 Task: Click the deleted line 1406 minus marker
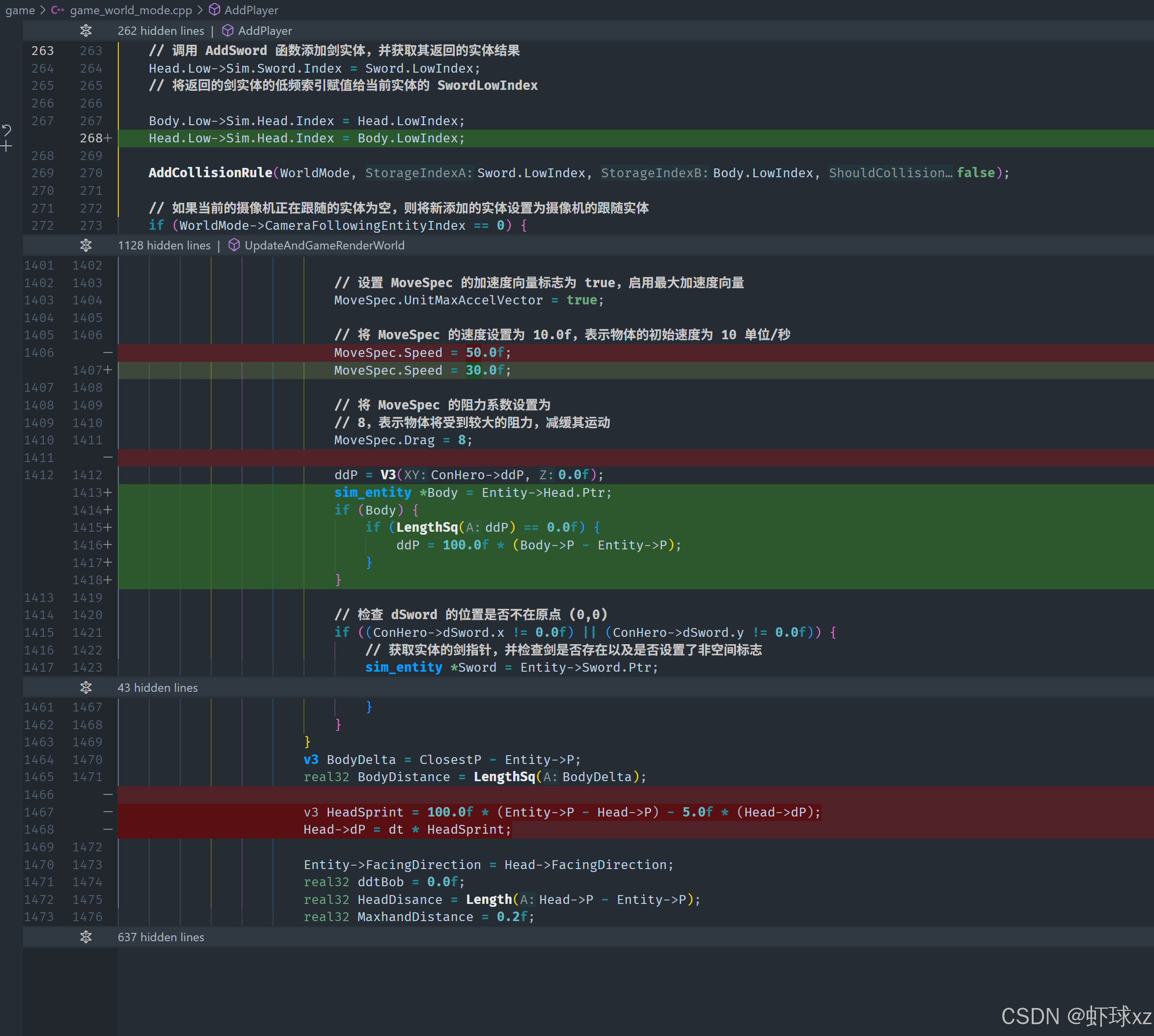(108, 353)
